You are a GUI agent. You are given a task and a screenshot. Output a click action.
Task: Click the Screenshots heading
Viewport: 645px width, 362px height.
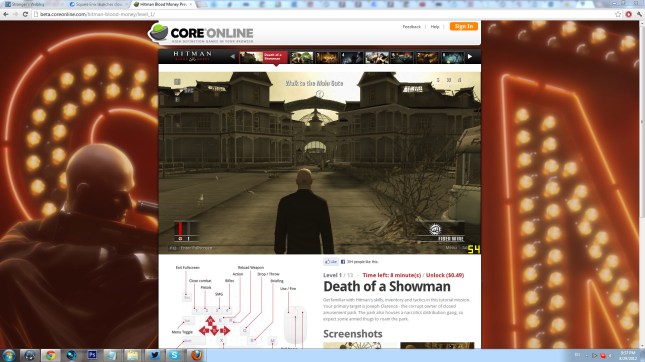point(353,334)
